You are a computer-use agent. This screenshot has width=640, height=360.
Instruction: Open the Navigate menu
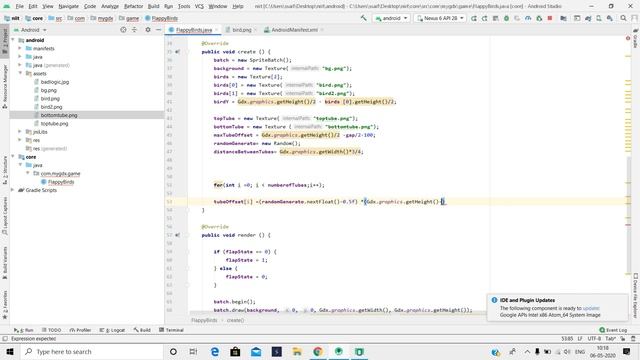(x=68, y=6)
